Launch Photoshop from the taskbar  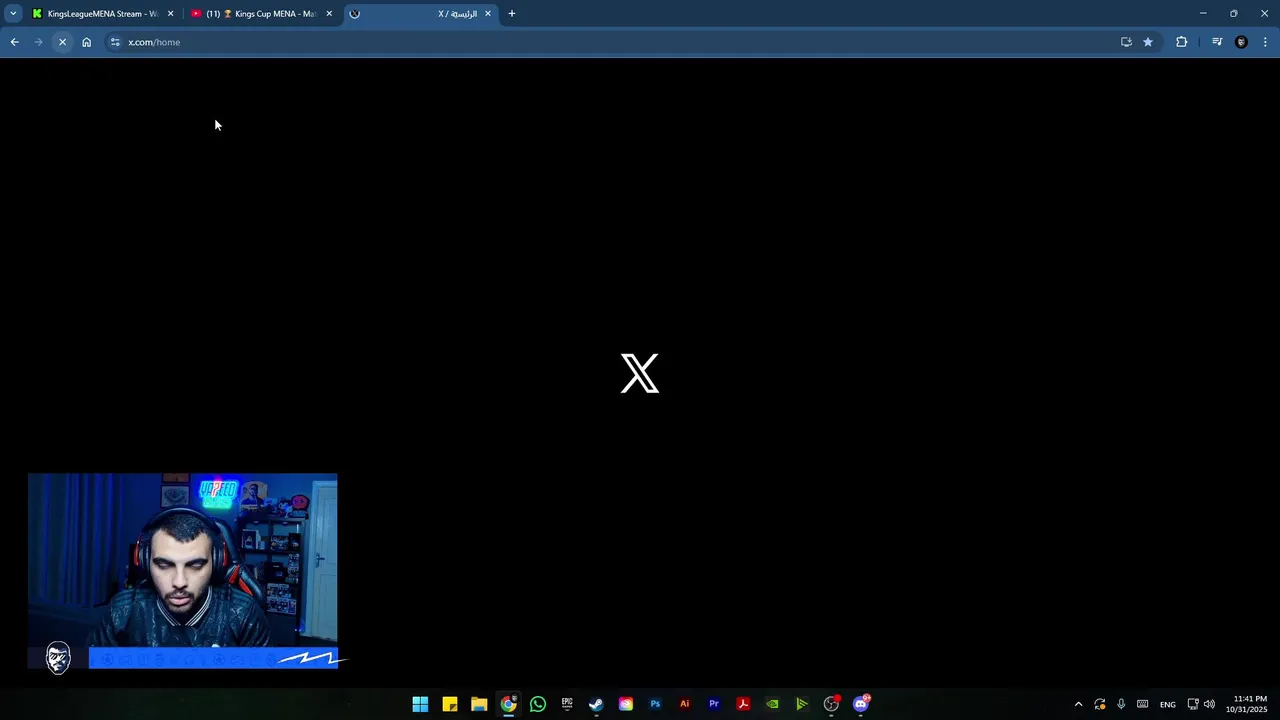coord(655,704)
